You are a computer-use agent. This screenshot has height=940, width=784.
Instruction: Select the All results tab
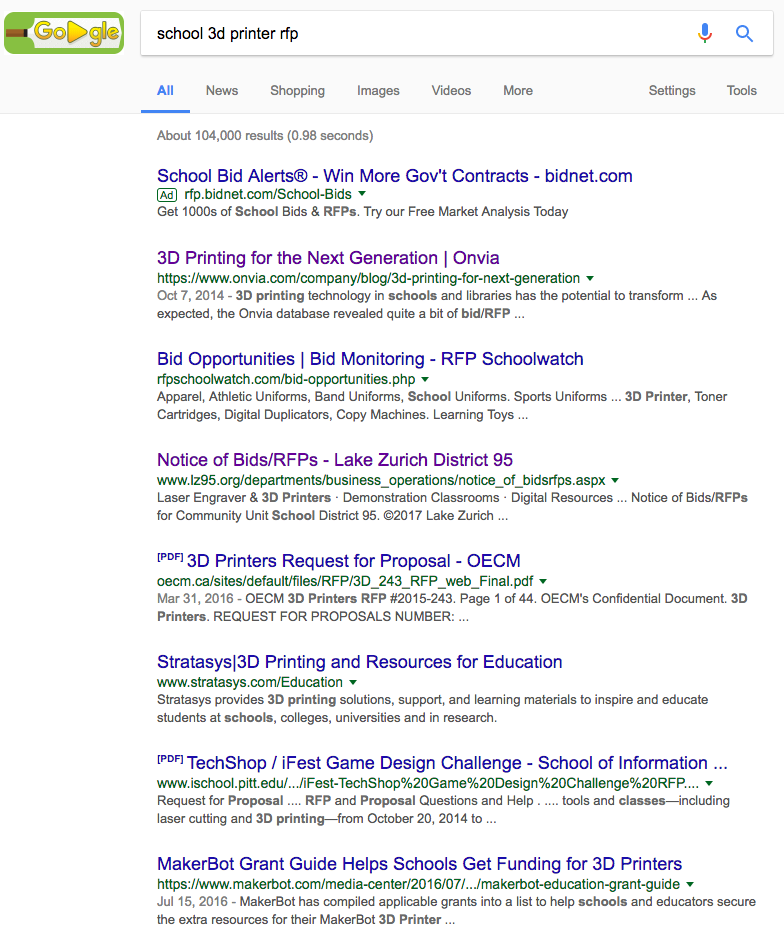coord(165,91)
